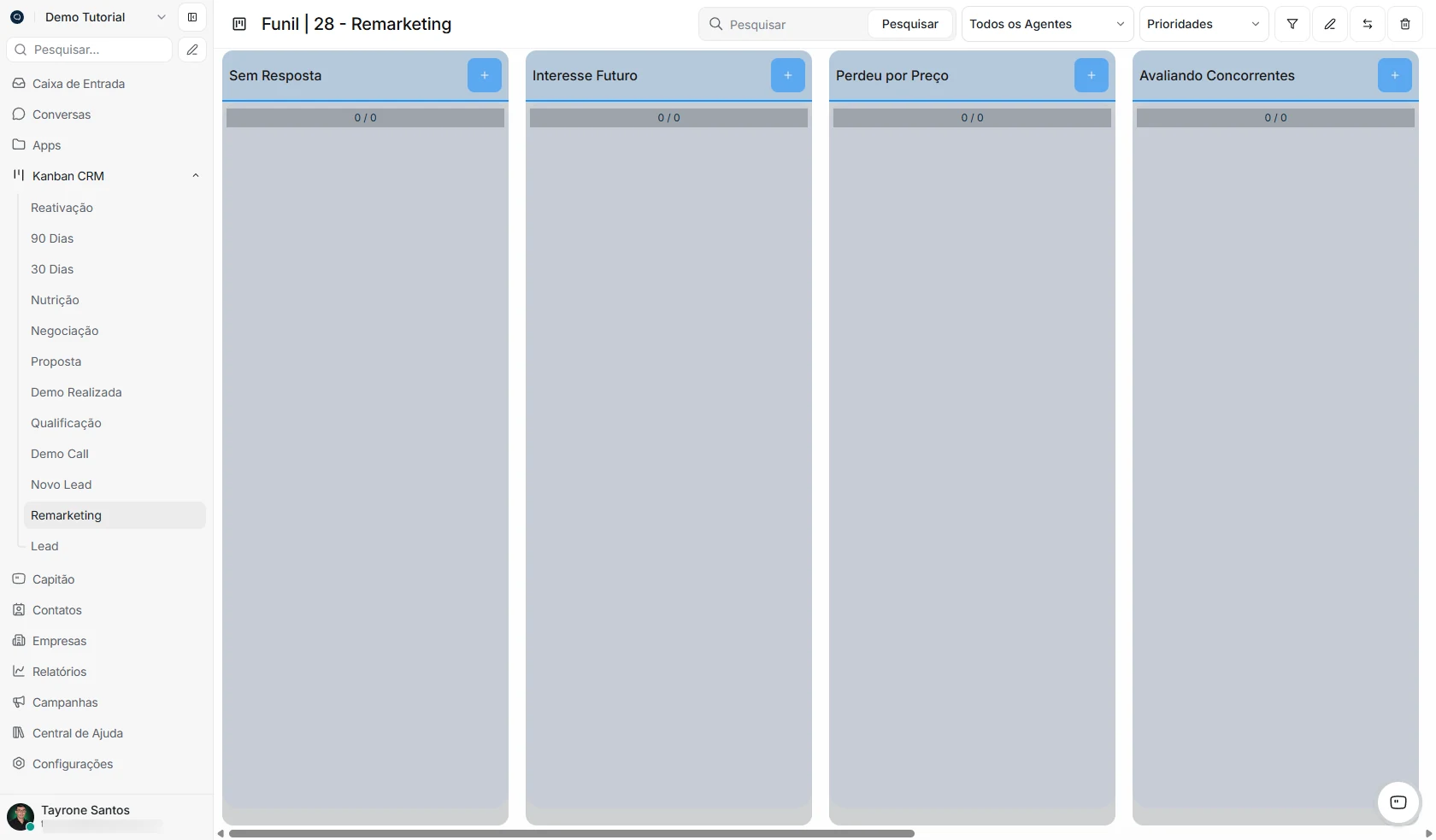Click the swap arrows icon in toolbar
Image resolution: width=1436 pixels, height=840 pixels.
(1368, 24)
